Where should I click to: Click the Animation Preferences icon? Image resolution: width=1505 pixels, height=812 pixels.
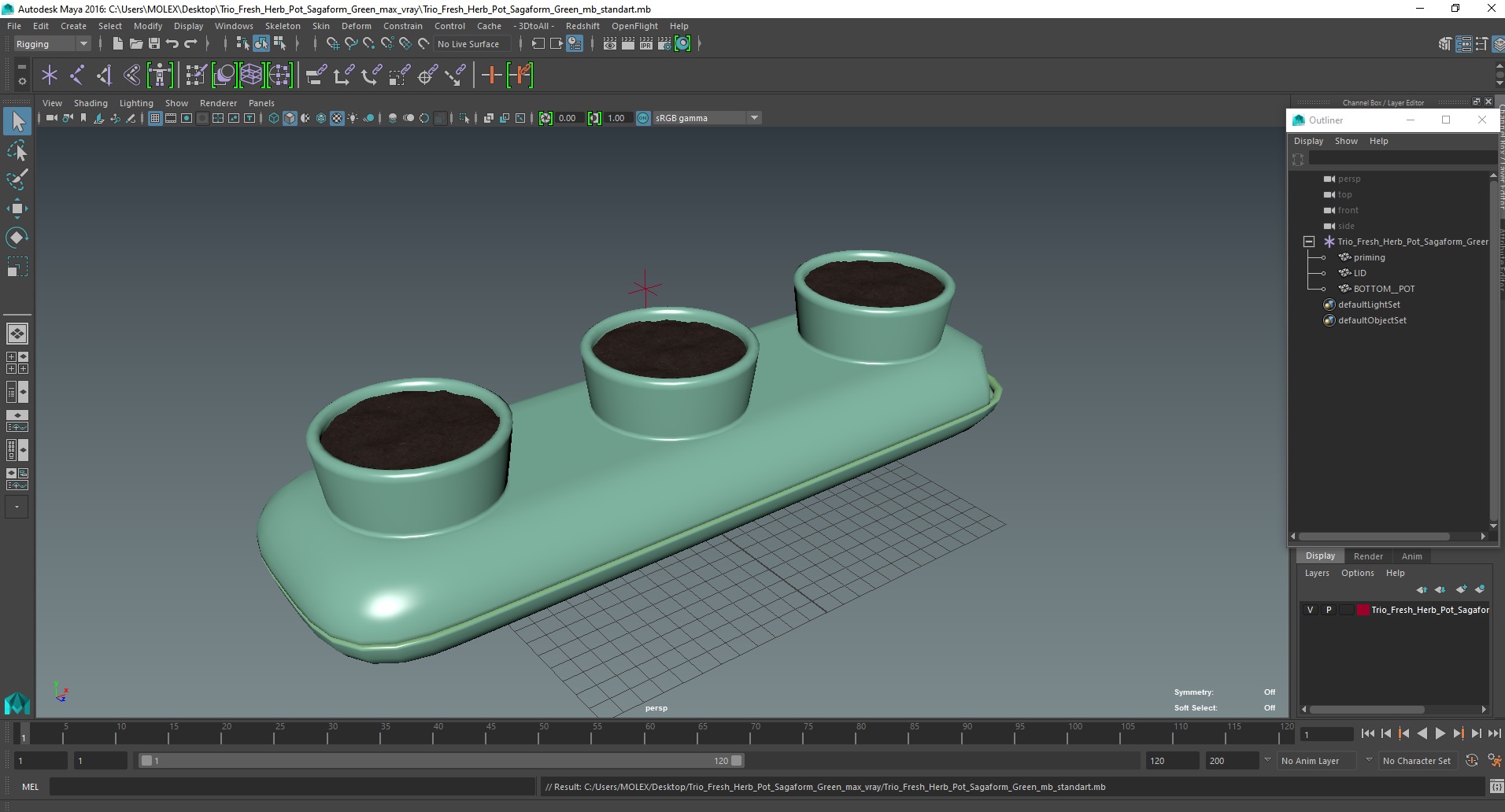click(1495, 761)
